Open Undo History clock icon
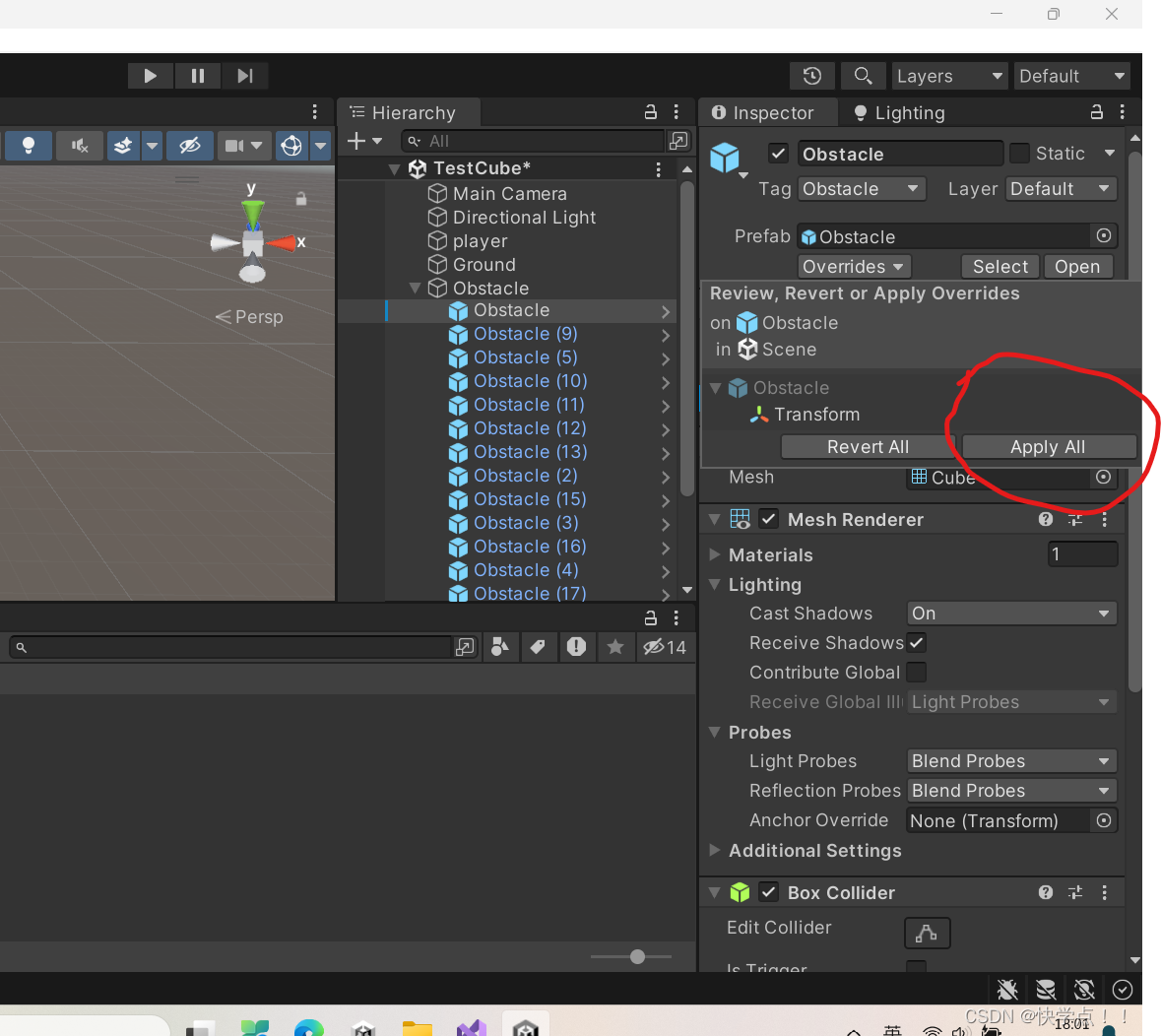This screenshot has width=1161, height=1036. point(812,76)
